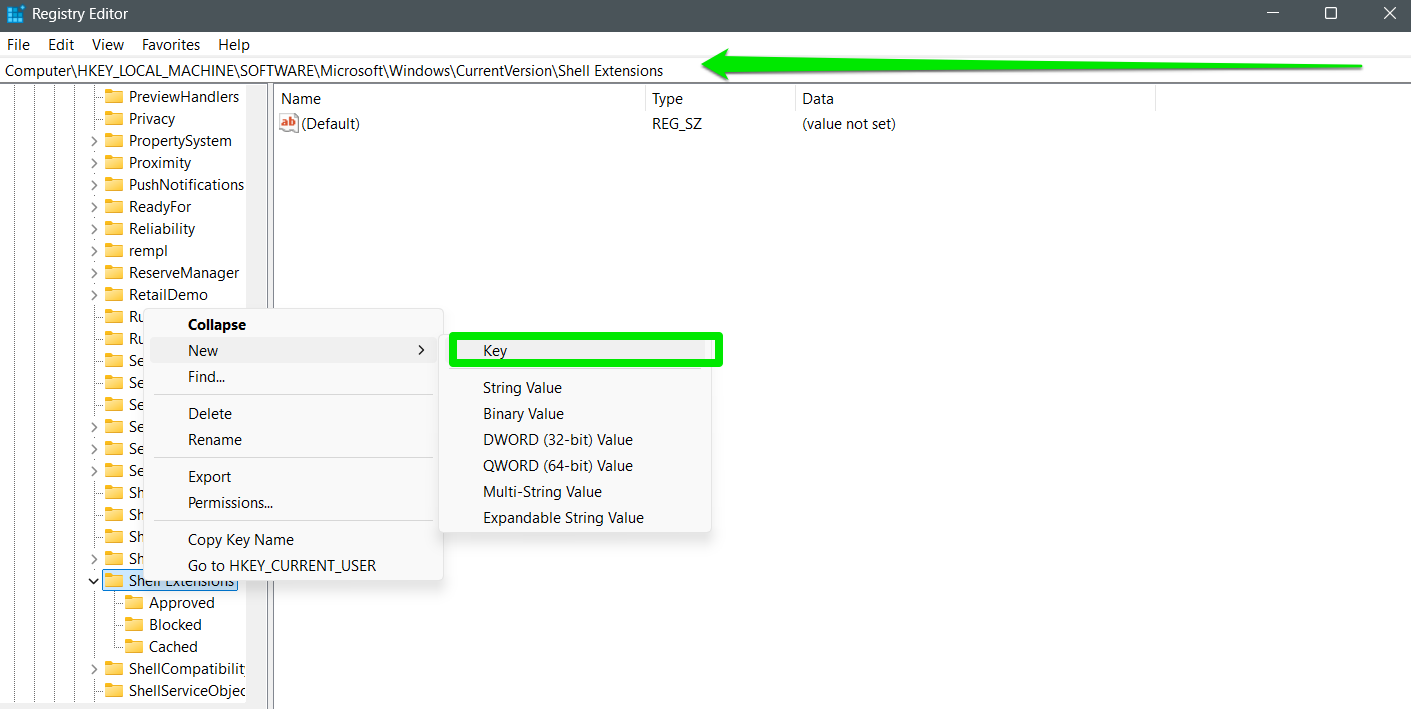Click the ReserveManager folder icon
The width and height of the screenshot is (1411, 709).
114,273
